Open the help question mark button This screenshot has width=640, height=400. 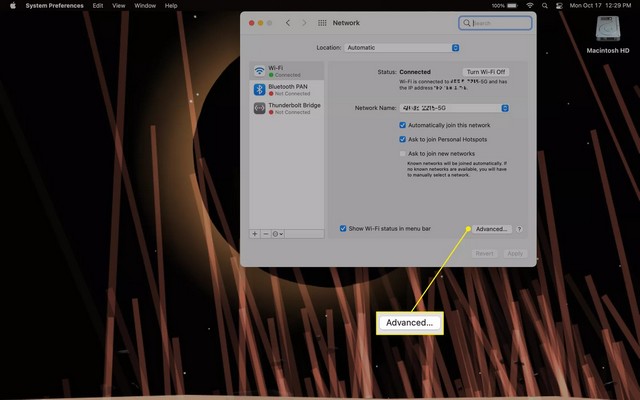519,229
